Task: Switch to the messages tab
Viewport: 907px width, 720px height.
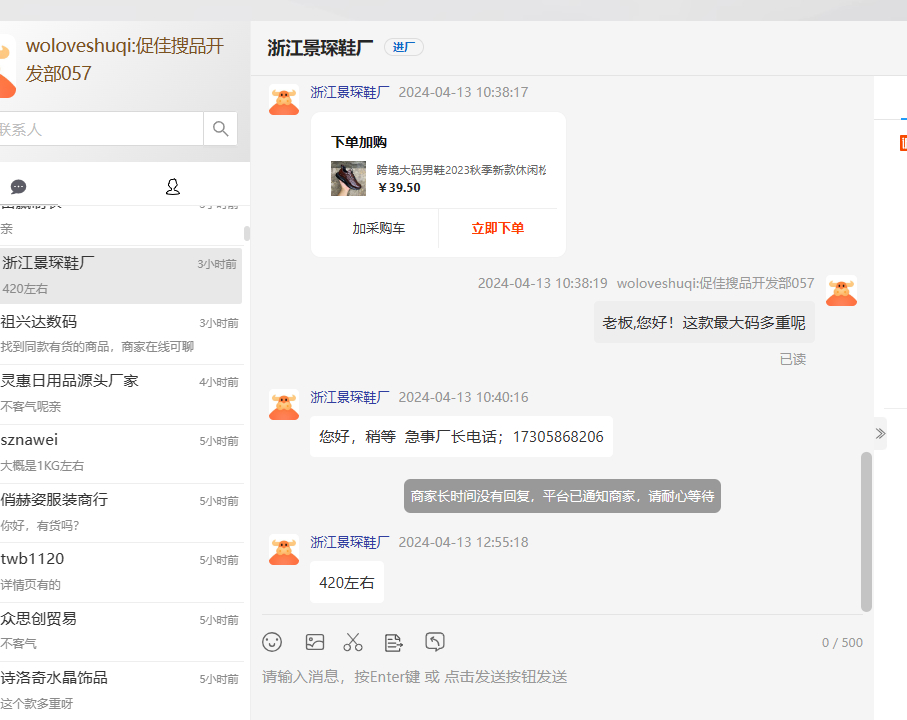Action: pyautogui.click(x=18, y=187)
